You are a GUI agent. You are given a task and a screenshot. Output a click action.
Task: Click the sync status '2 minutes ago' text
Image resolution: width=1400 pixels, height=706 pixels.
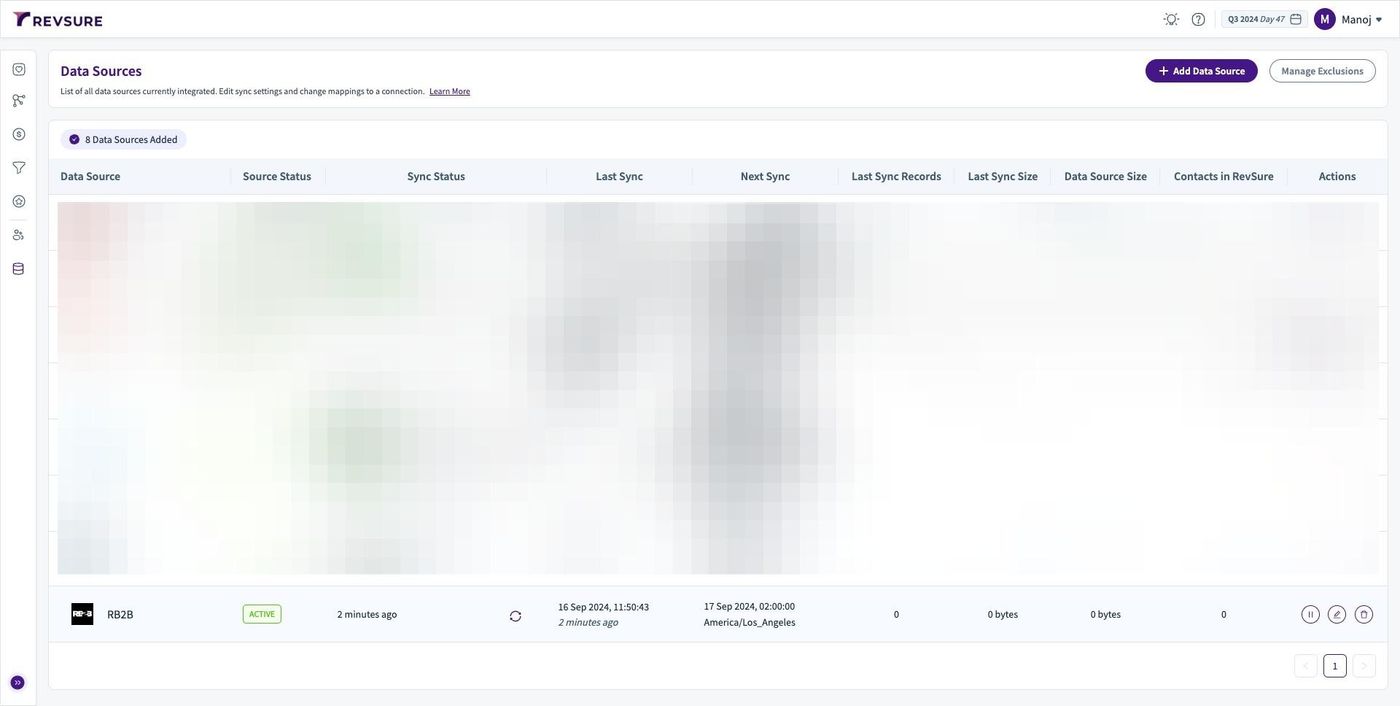[367, 614]
